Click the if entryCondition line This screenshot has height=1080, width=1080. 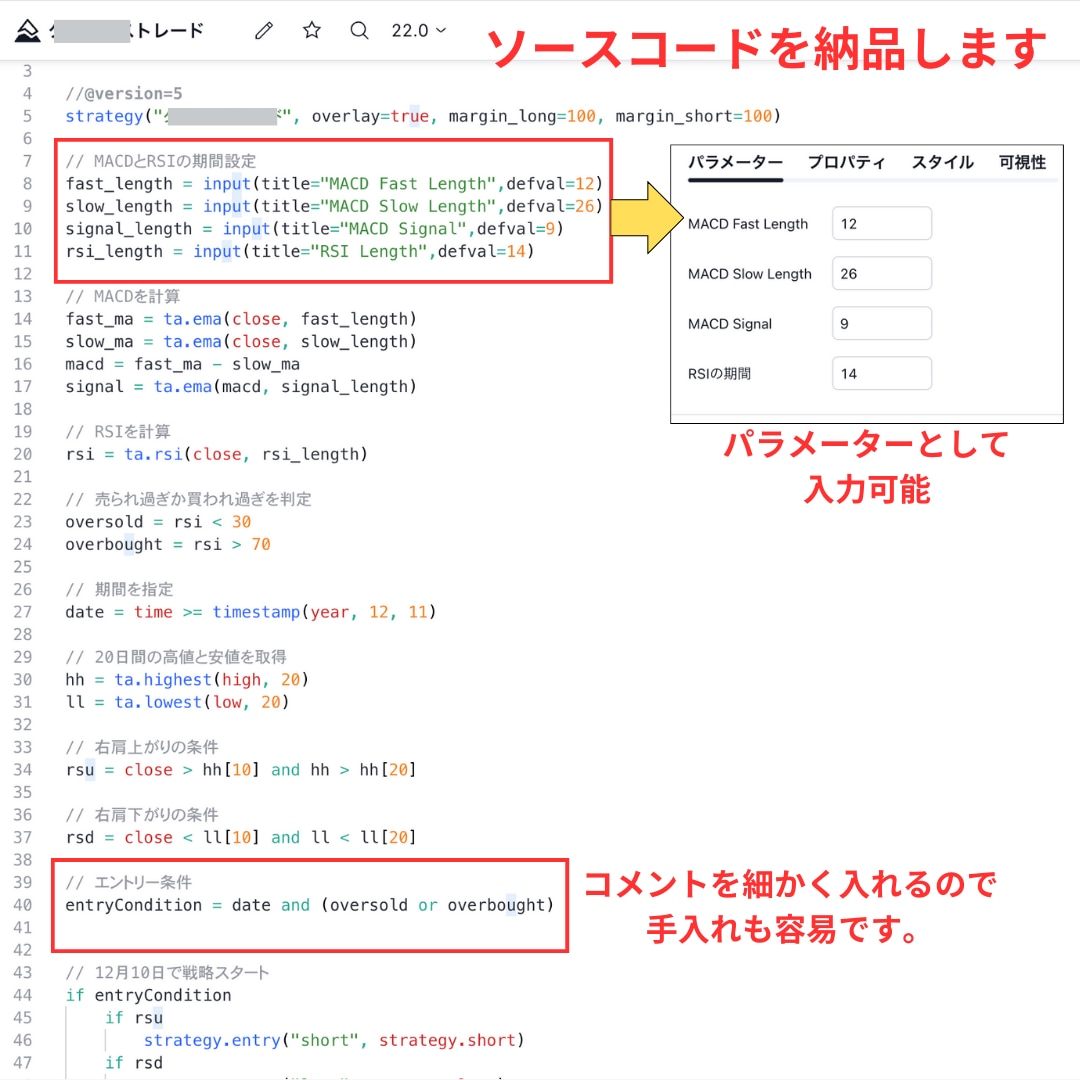[148, 995]
